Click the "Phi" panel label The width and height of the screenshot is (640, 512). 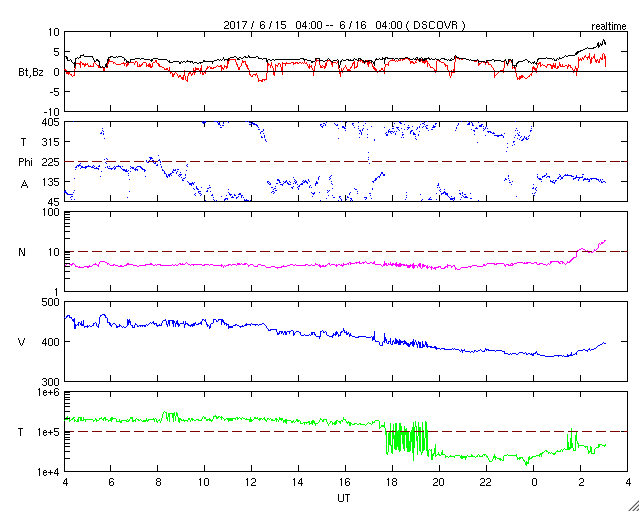click(24, 162)
